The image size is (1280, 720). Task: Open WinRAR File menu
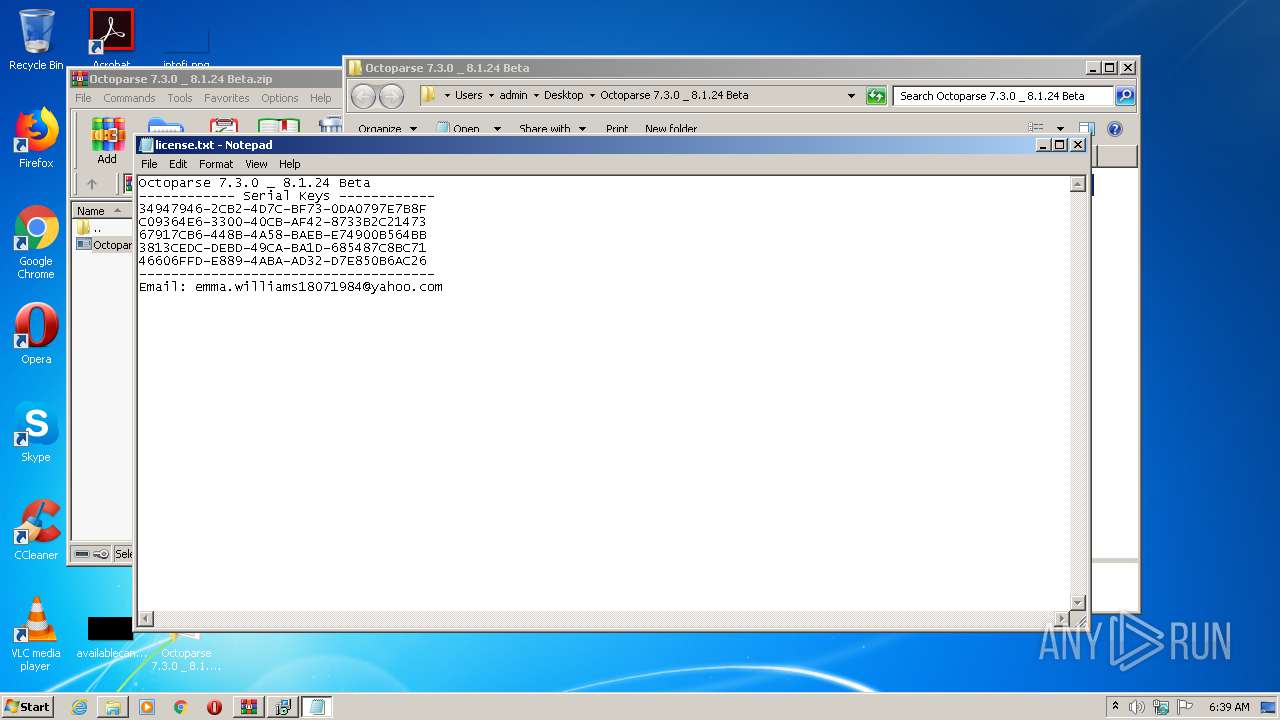(83, 98)
